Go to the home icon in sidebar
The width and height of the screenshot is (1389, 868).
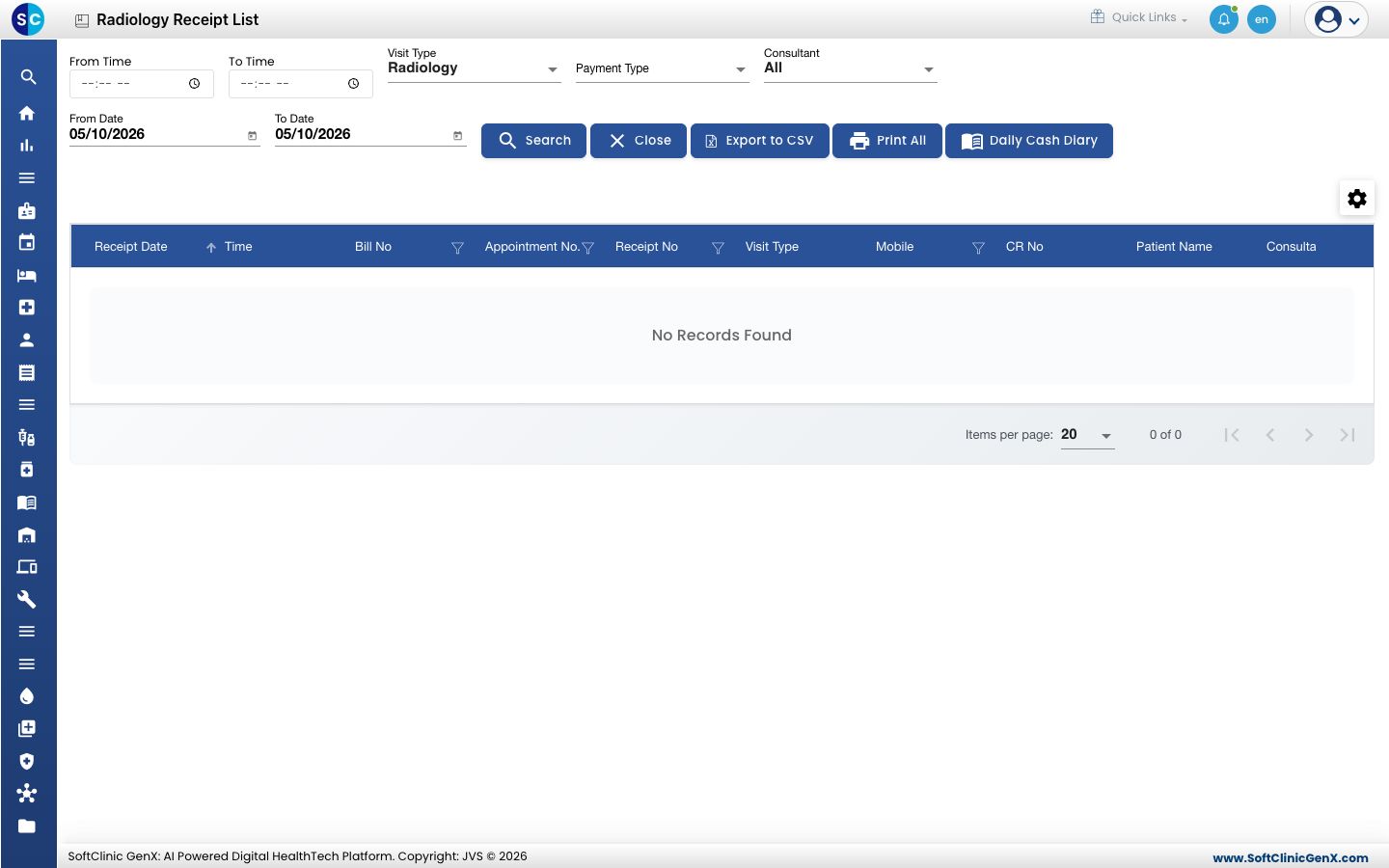click(27, 113)
